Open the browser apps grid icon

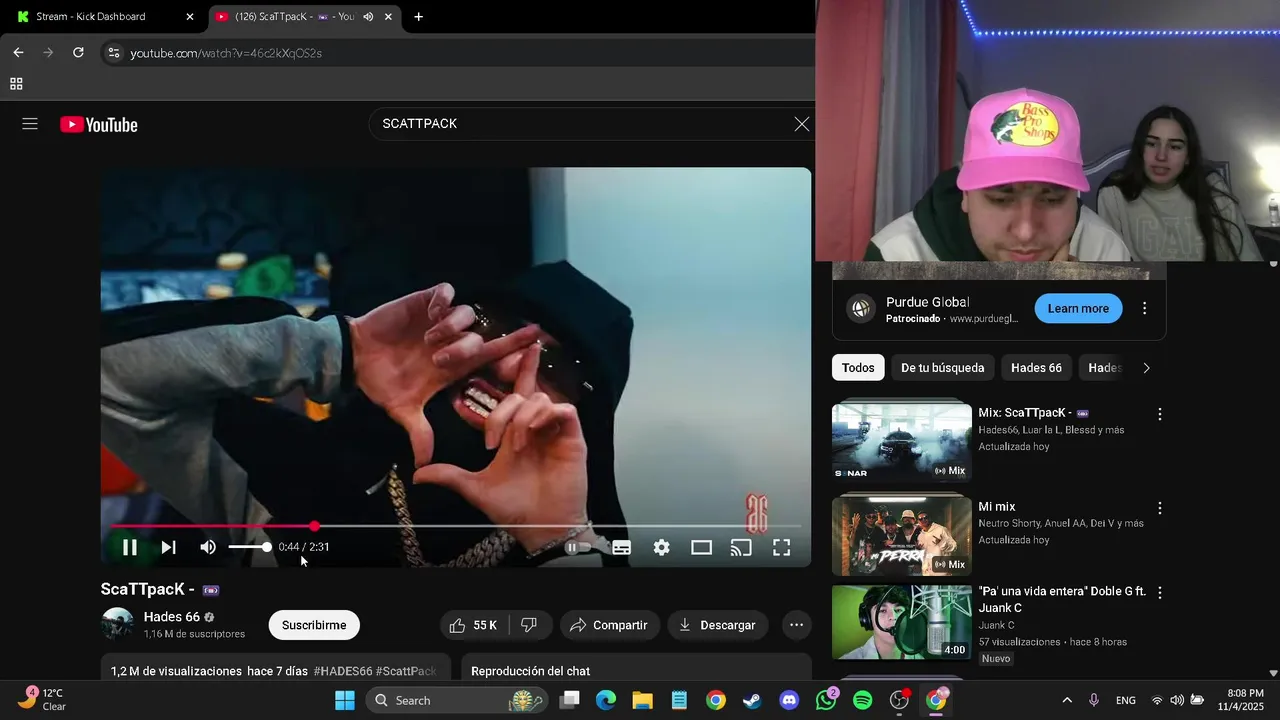[16, 84]
